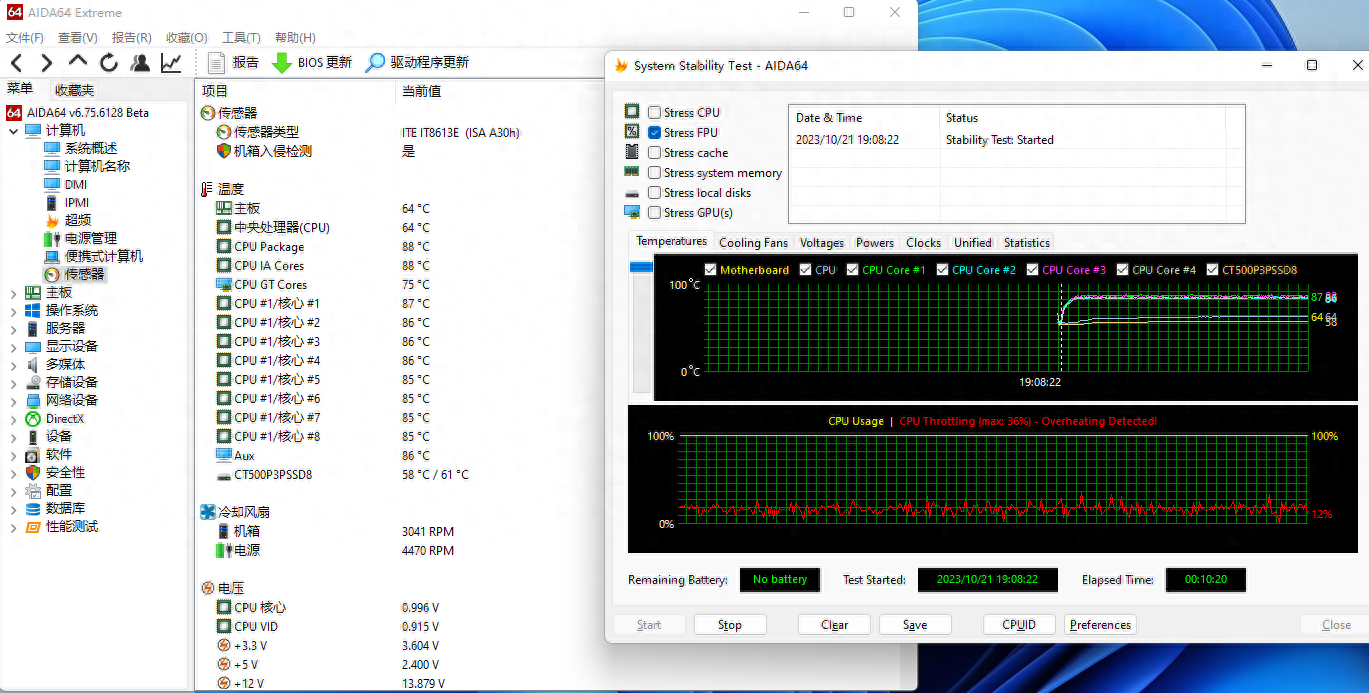Uncheck the Stress FPU option
Screen dimensions: 1369x693
[x=654, y=133]
